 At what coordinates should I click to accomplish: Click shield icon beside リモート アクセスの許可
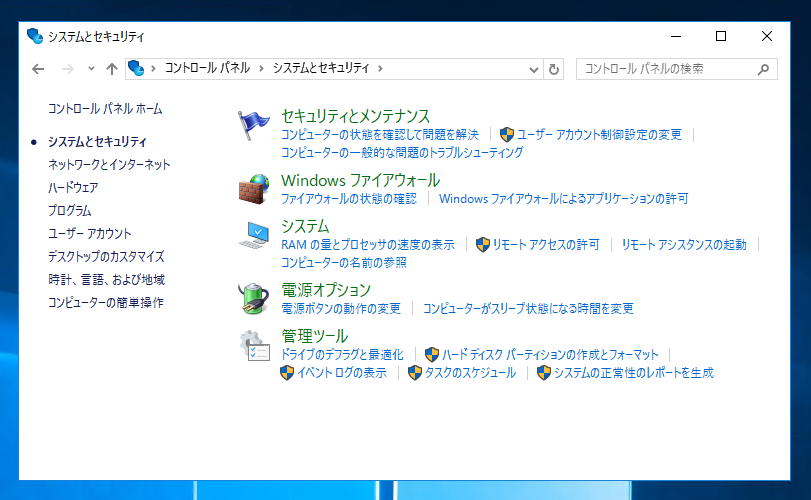[x=482, y=244]
